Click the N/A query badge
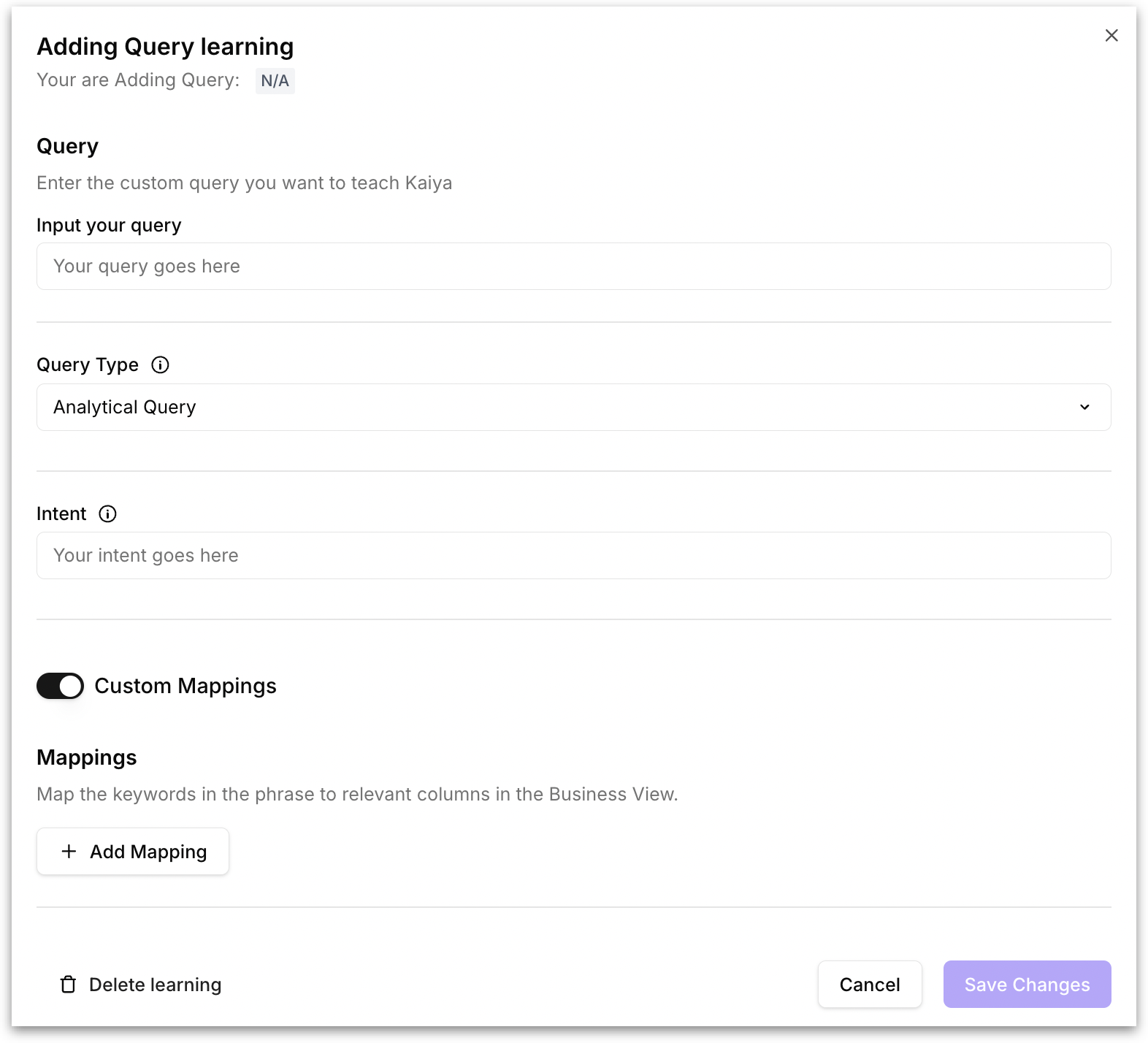The width and height of the screenshot is (1148, 1043). coord(275,80)
